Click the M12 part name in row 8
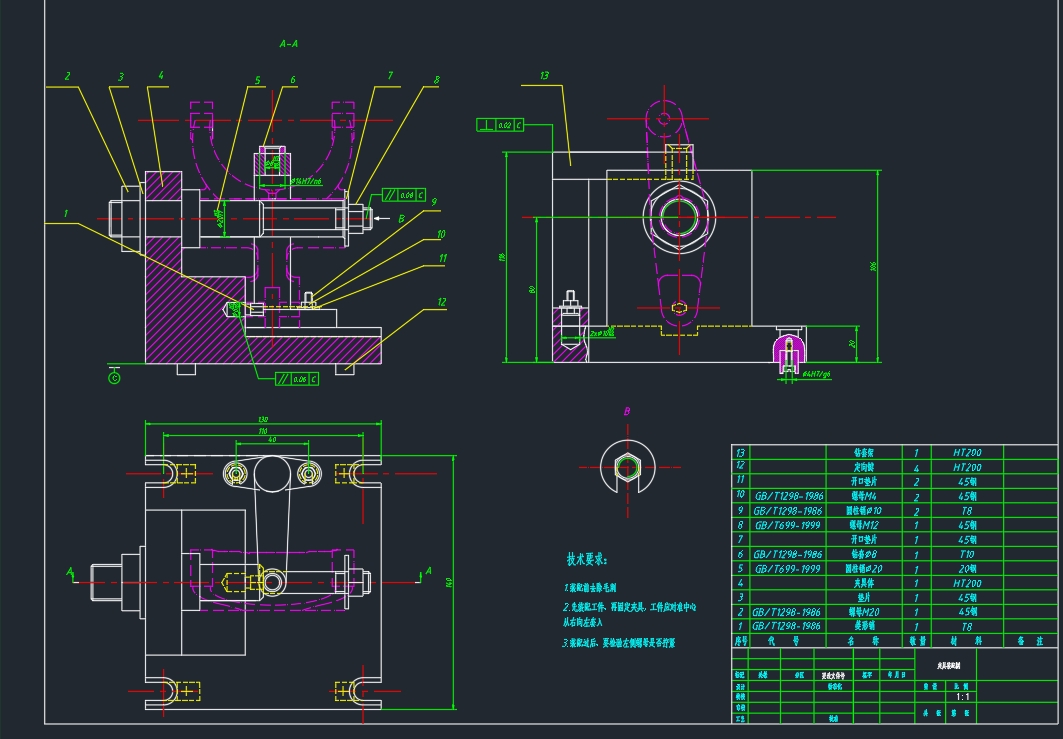The width and height of the screenshot is (1063, 739). [864, 525]
